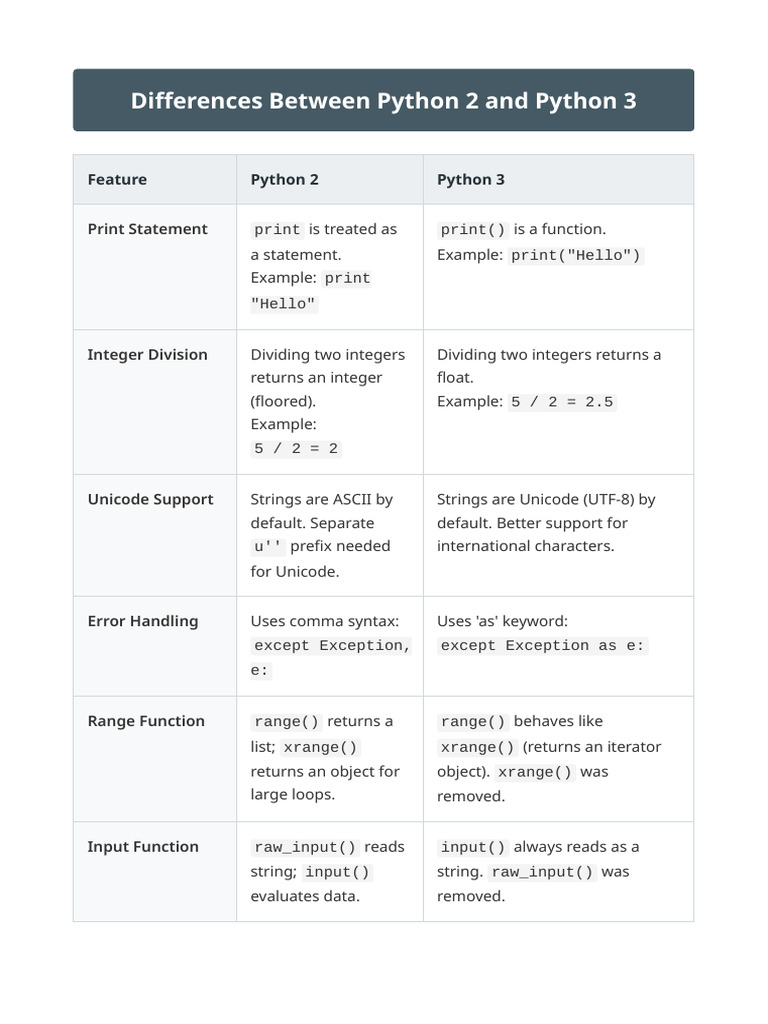Click the Range Function row label
Screen dimensions: 768x1024
point(146,721)
